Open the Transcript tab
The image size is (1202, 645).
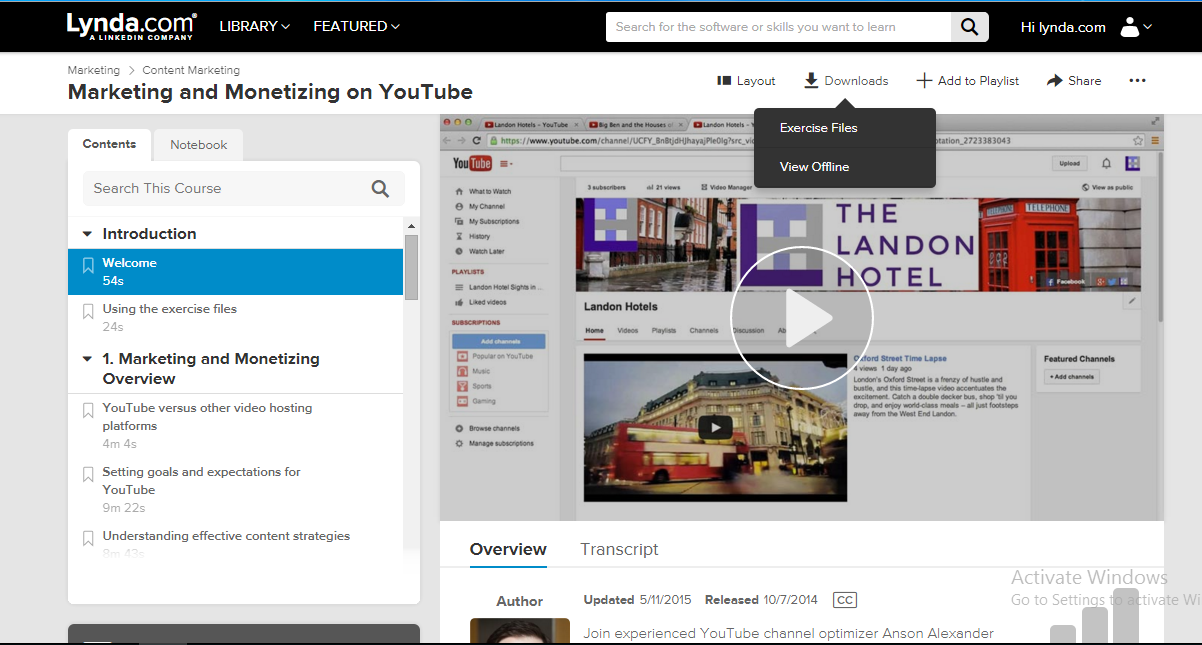[619, 549]
